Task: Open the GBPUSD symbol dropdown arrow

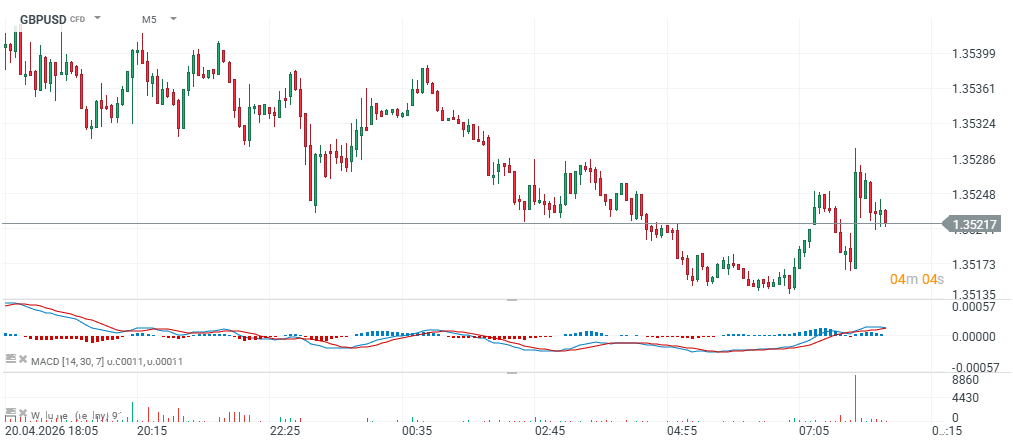Action: (x=98, y=19)
